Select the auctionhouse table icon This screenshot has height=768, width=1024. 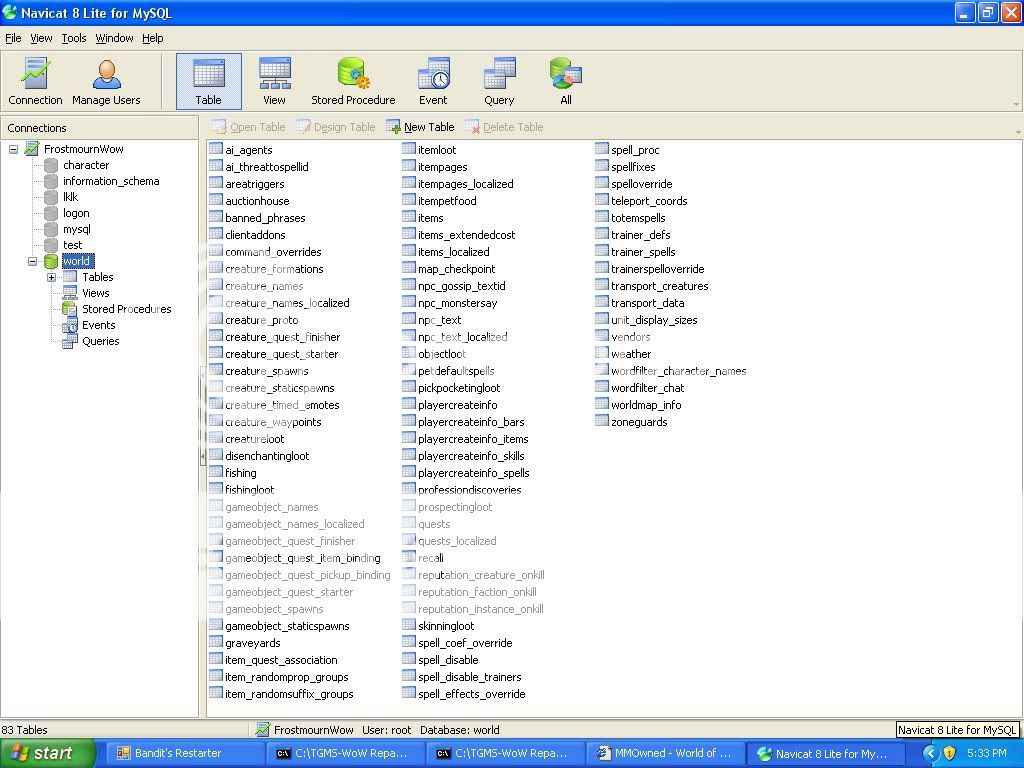click(x=216, y=200)
